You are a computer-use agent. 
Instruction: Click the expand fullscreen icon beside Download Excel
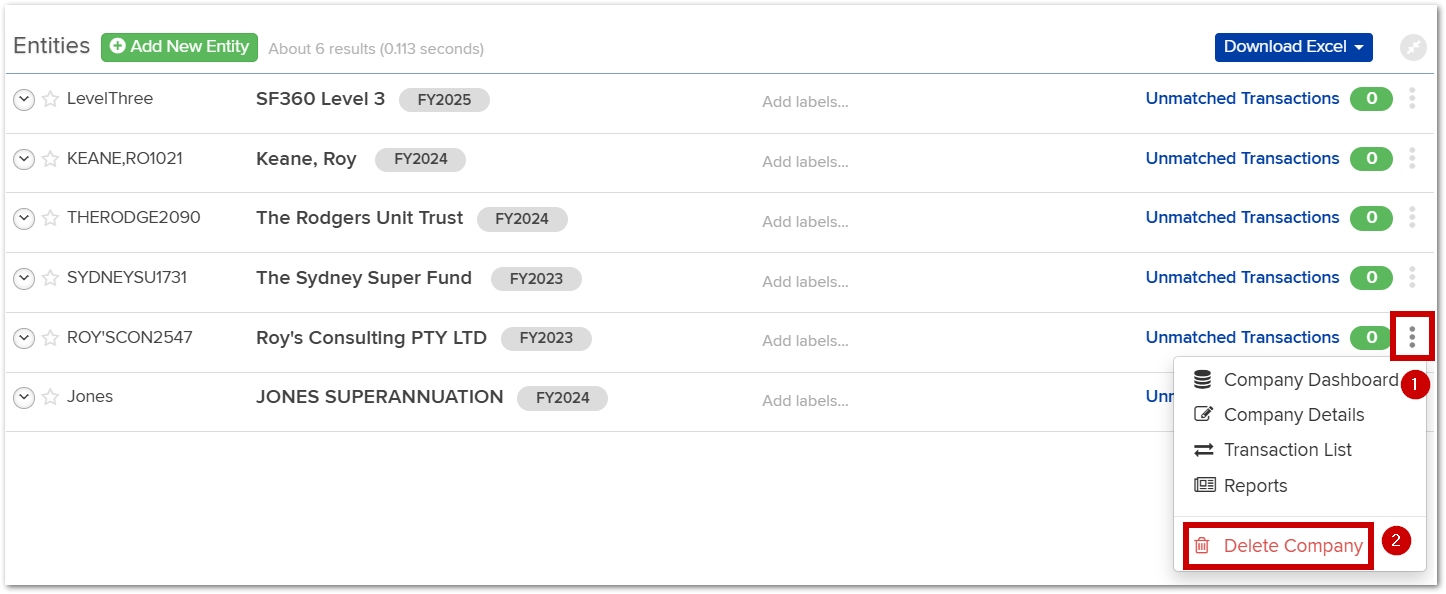tap(1413, 47)
